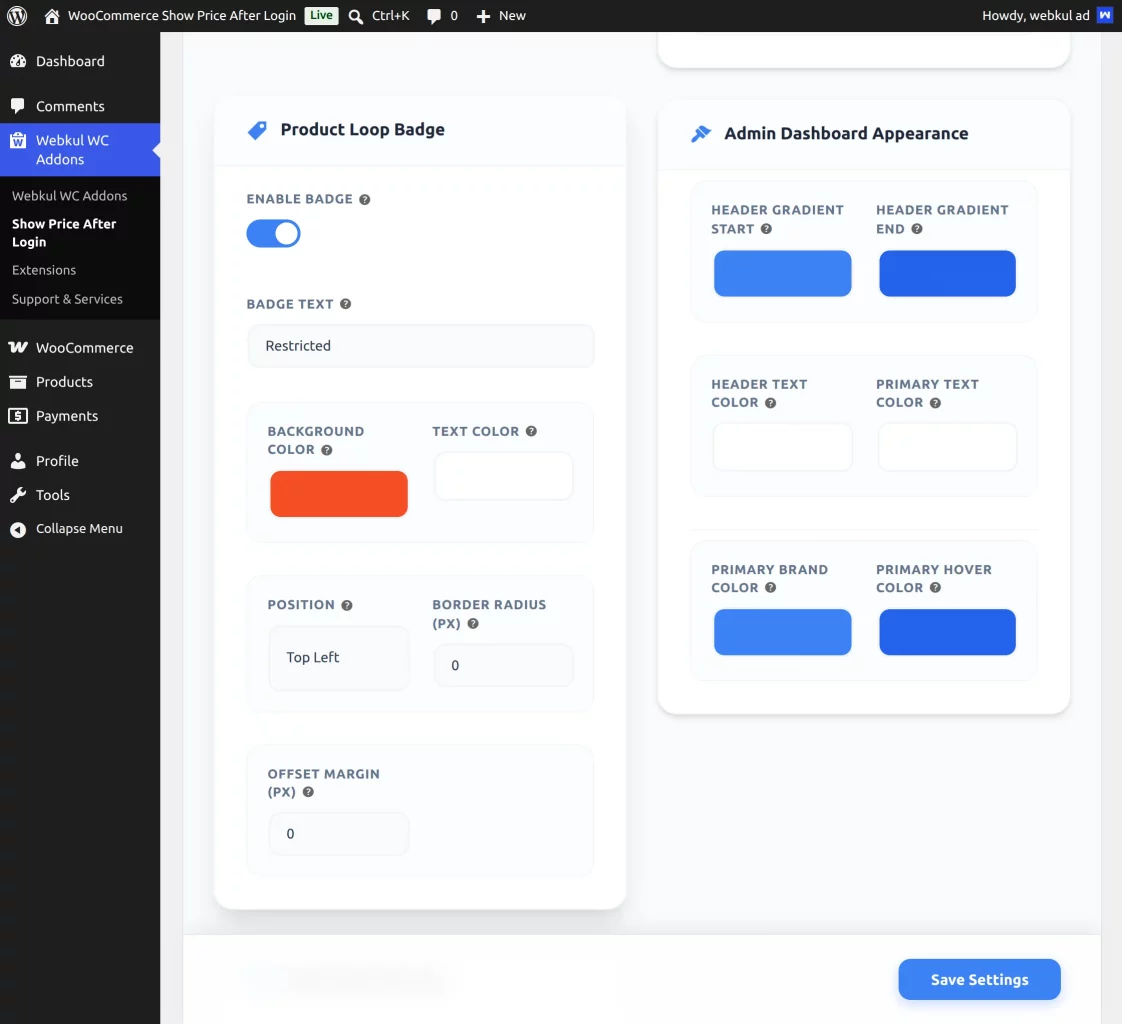Click help icon beside Enable Badge
Screen dimensions: 1122x1024
pyautogui.click(x=365, y=200)
